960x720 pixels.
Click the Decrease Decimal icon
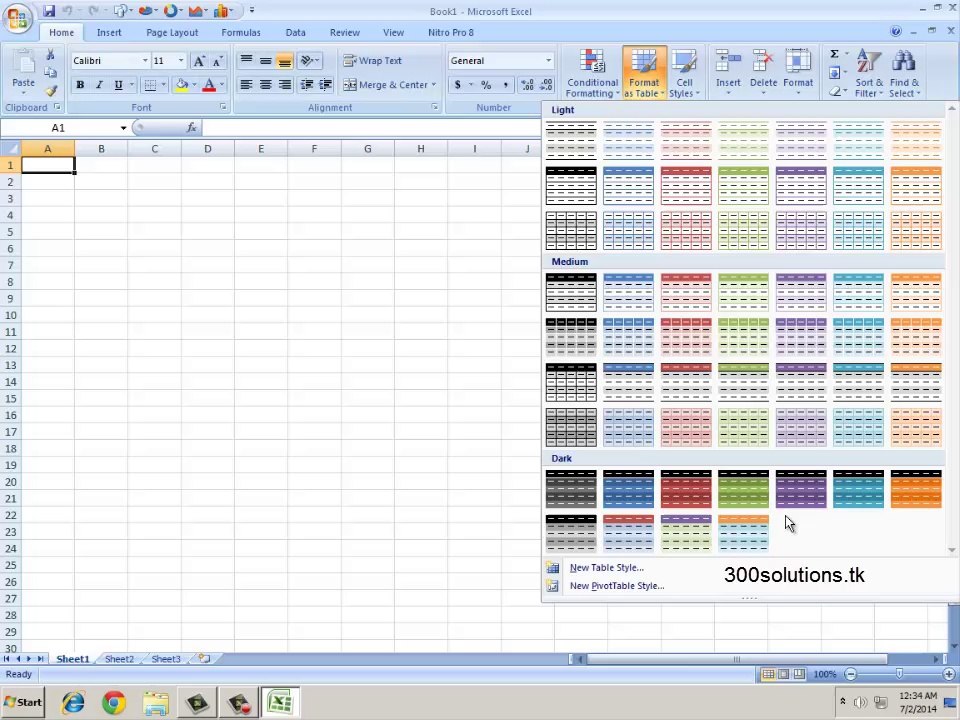click(x=546, y=85)
